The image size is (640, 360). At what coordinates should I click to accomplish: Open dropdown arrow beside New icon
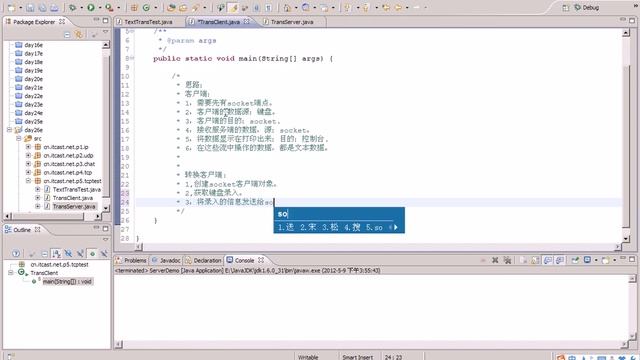click(x=20, y=7)
